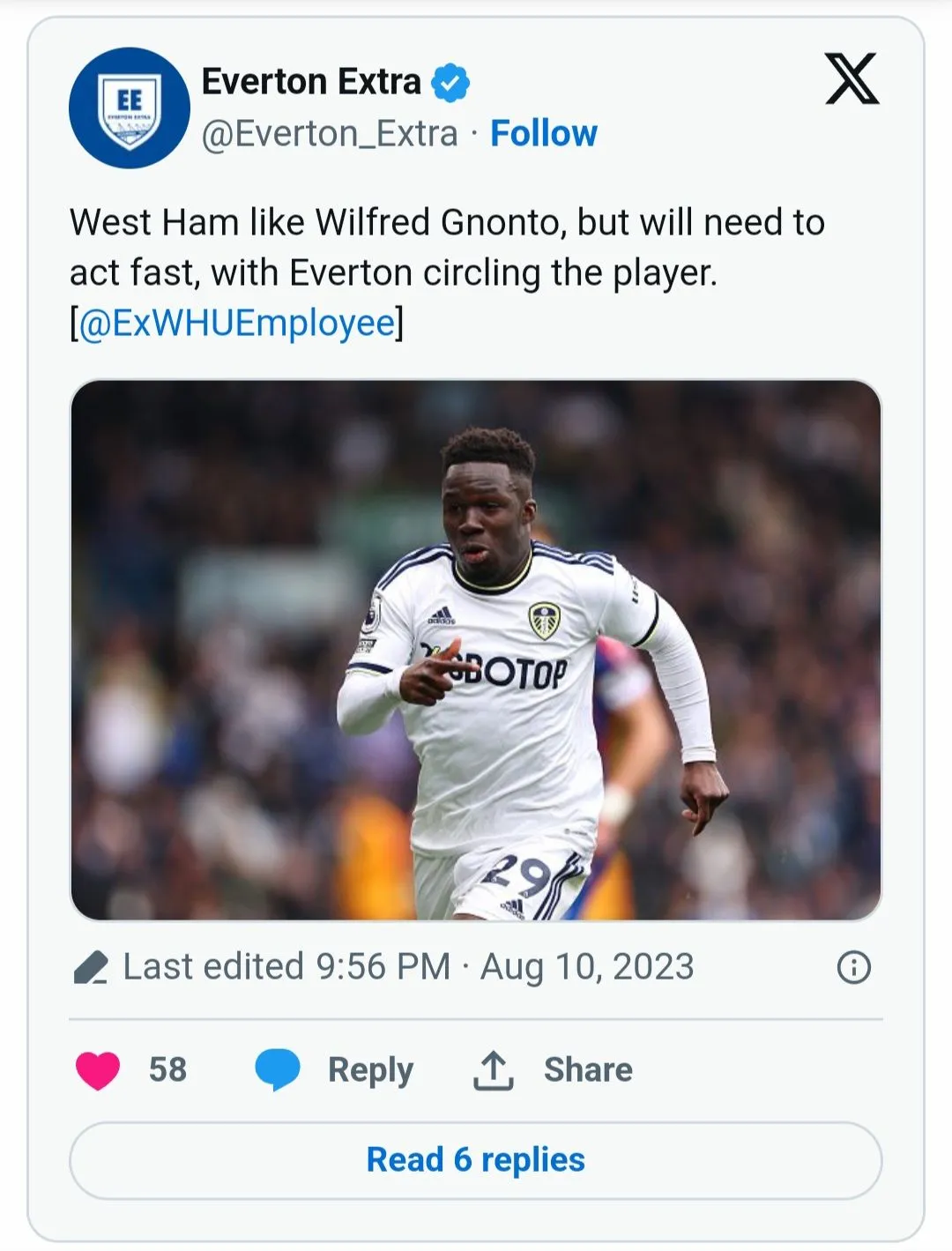Screen dimensions: 952x1251
Task: Open the @Everton_Extra handle link
Action: (330, 134)
